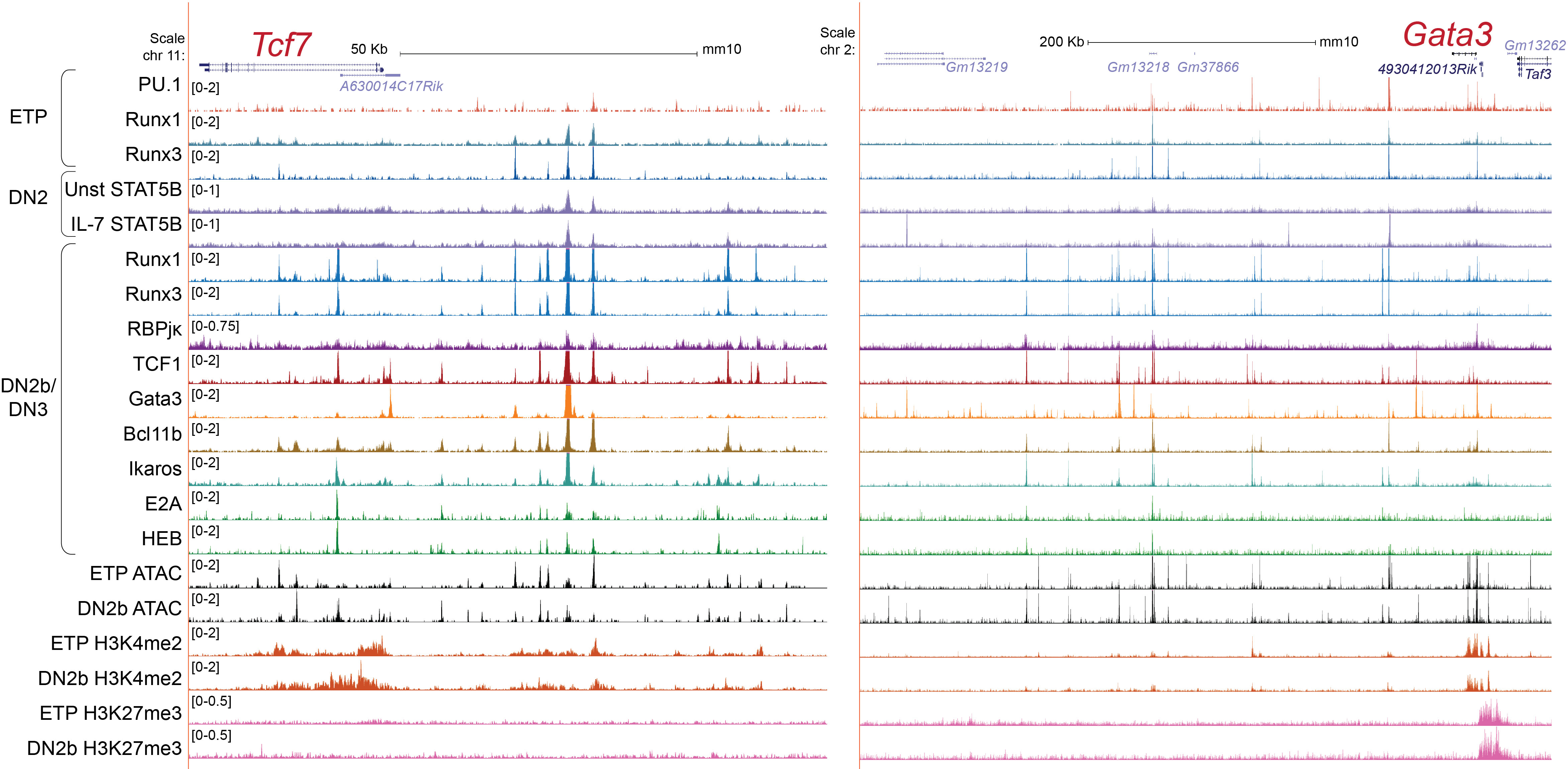Select the Runx1 label in the DN2b/DN3 group

[153, 259]
